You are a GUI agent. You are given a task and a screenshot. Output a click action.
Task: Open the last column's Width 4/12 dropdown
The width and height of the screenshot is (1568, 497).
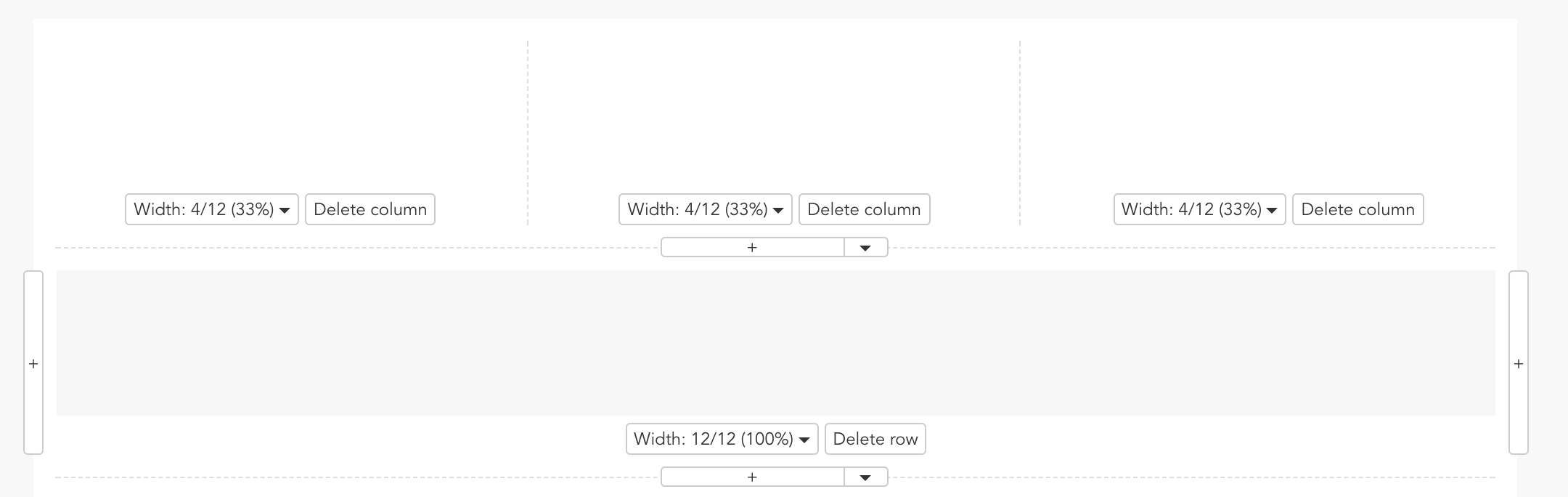[x=1199, y=209]
